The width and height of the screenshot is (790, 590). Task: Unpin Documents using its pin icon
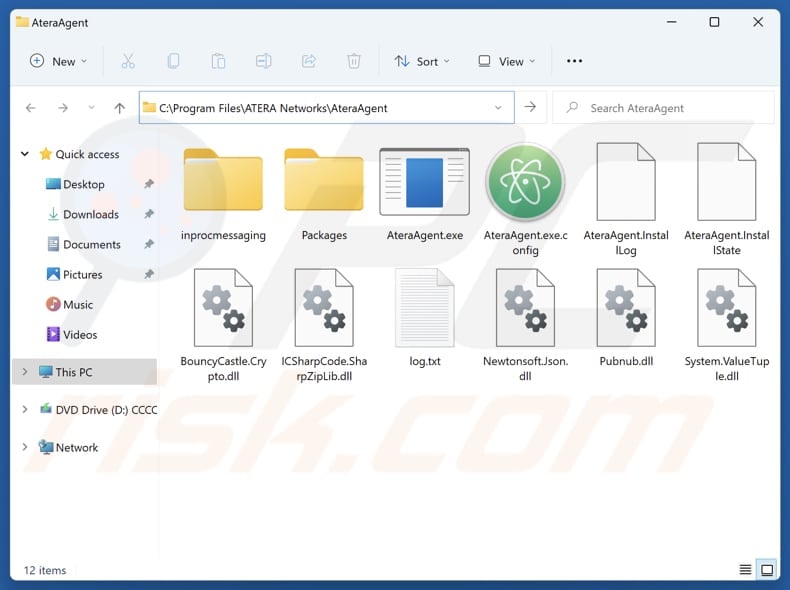coord(149,244)
